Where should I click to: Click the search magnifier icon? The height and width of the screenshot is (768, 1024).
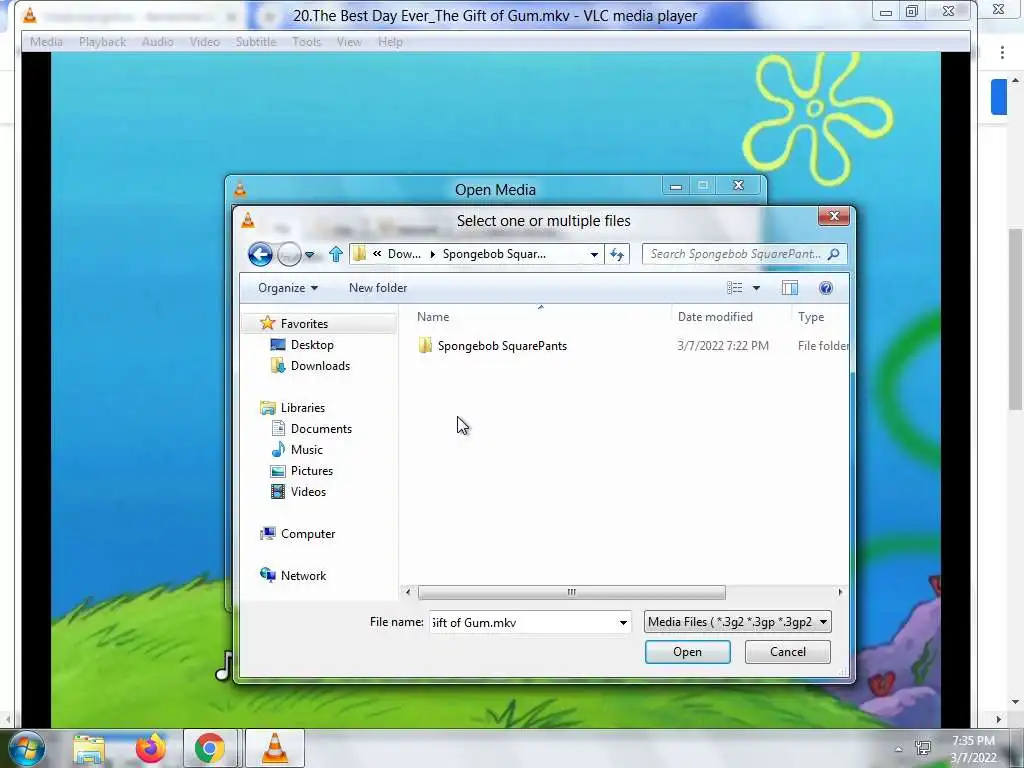pos(834,254)
